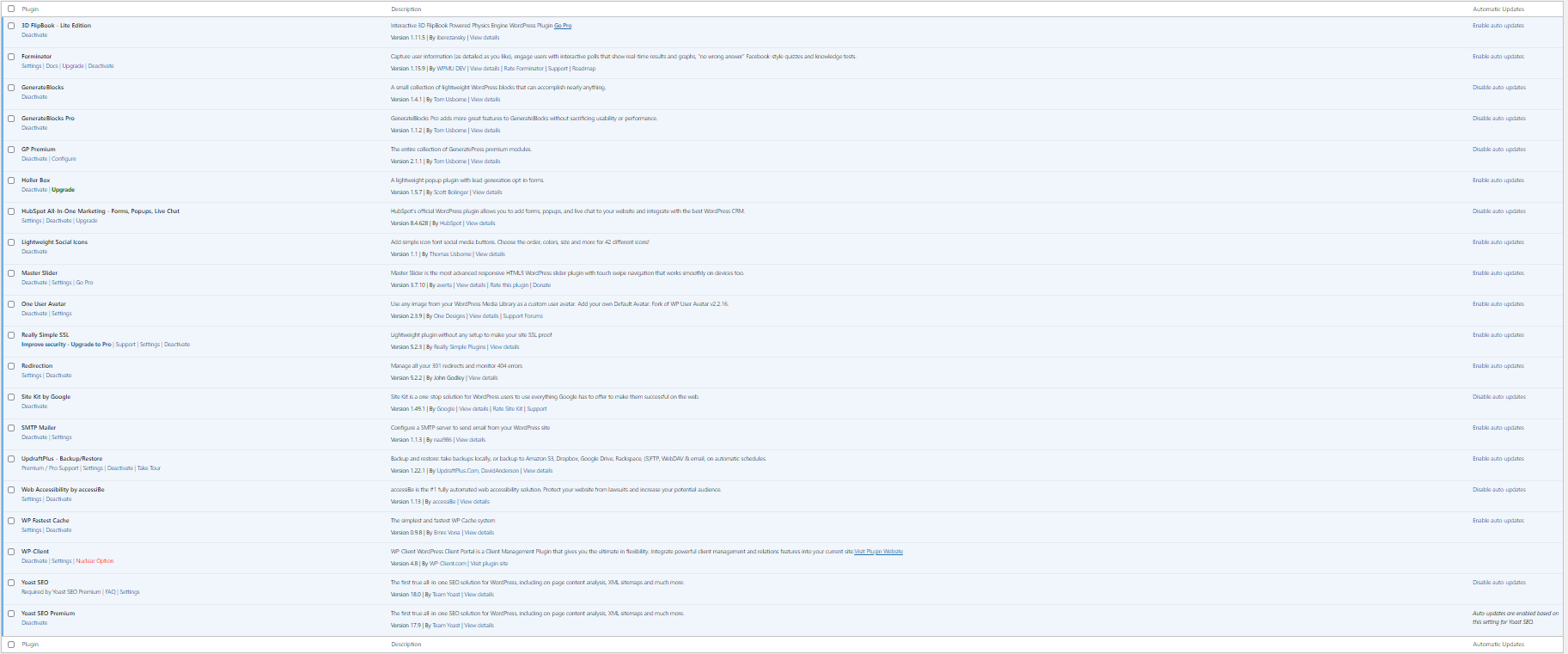The width and height of the screenshot is (1568, 654).
Task: Select the Yoast SEO Premium checkbox
Action: [x=11, y=614]
